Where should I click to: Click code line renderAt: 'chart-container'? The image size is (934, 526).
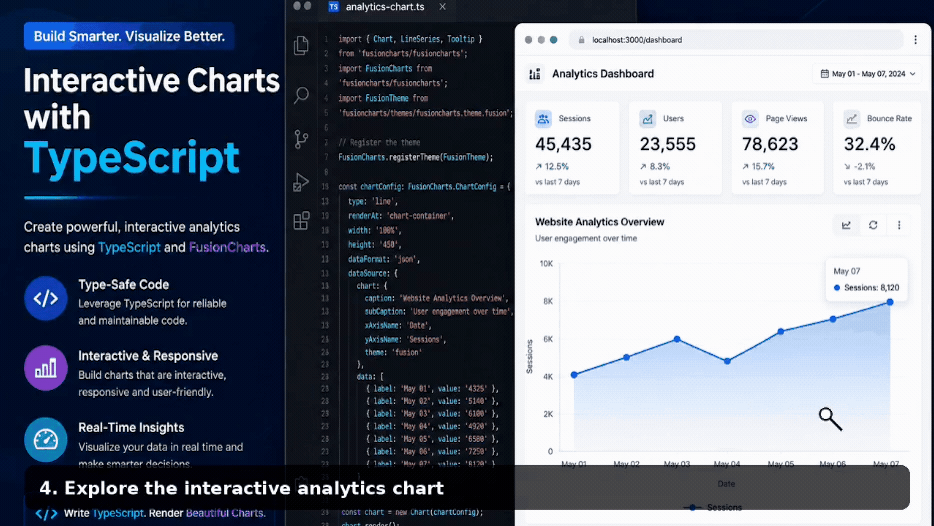pyautogui.click(x=401, y=216)
